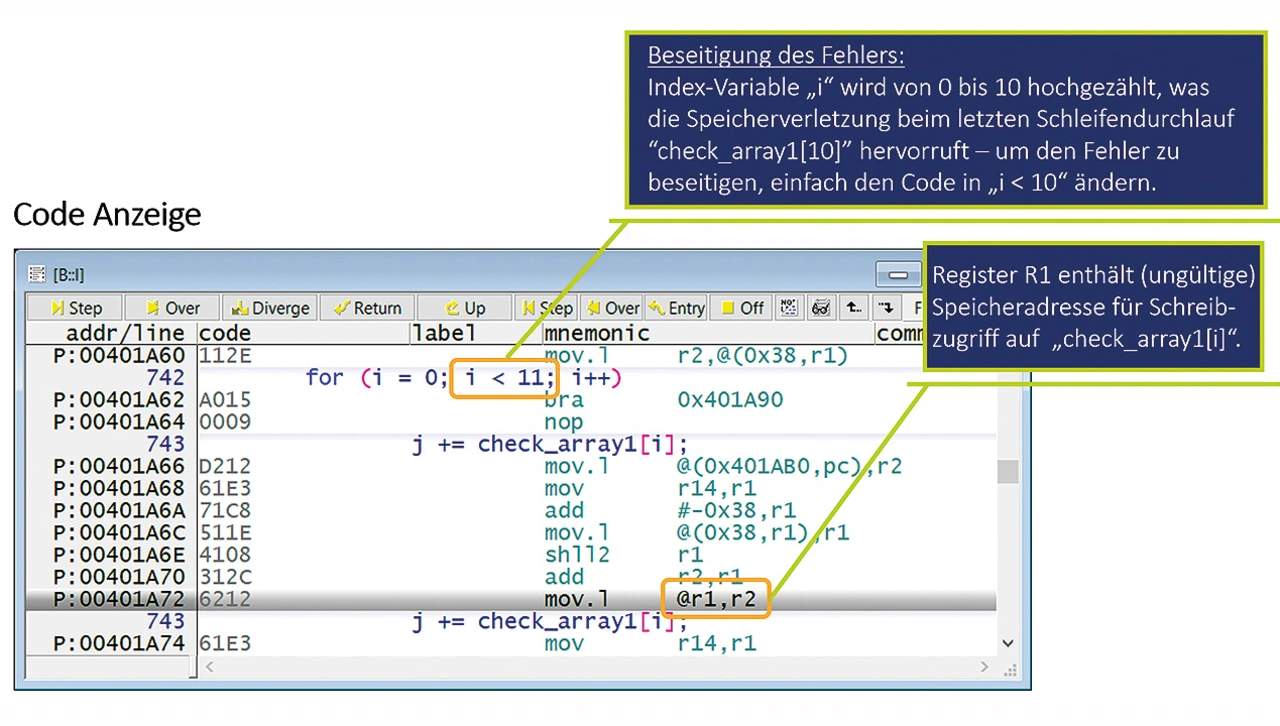Click the up-arrow navigation icon in toolbar

point(853,308)
